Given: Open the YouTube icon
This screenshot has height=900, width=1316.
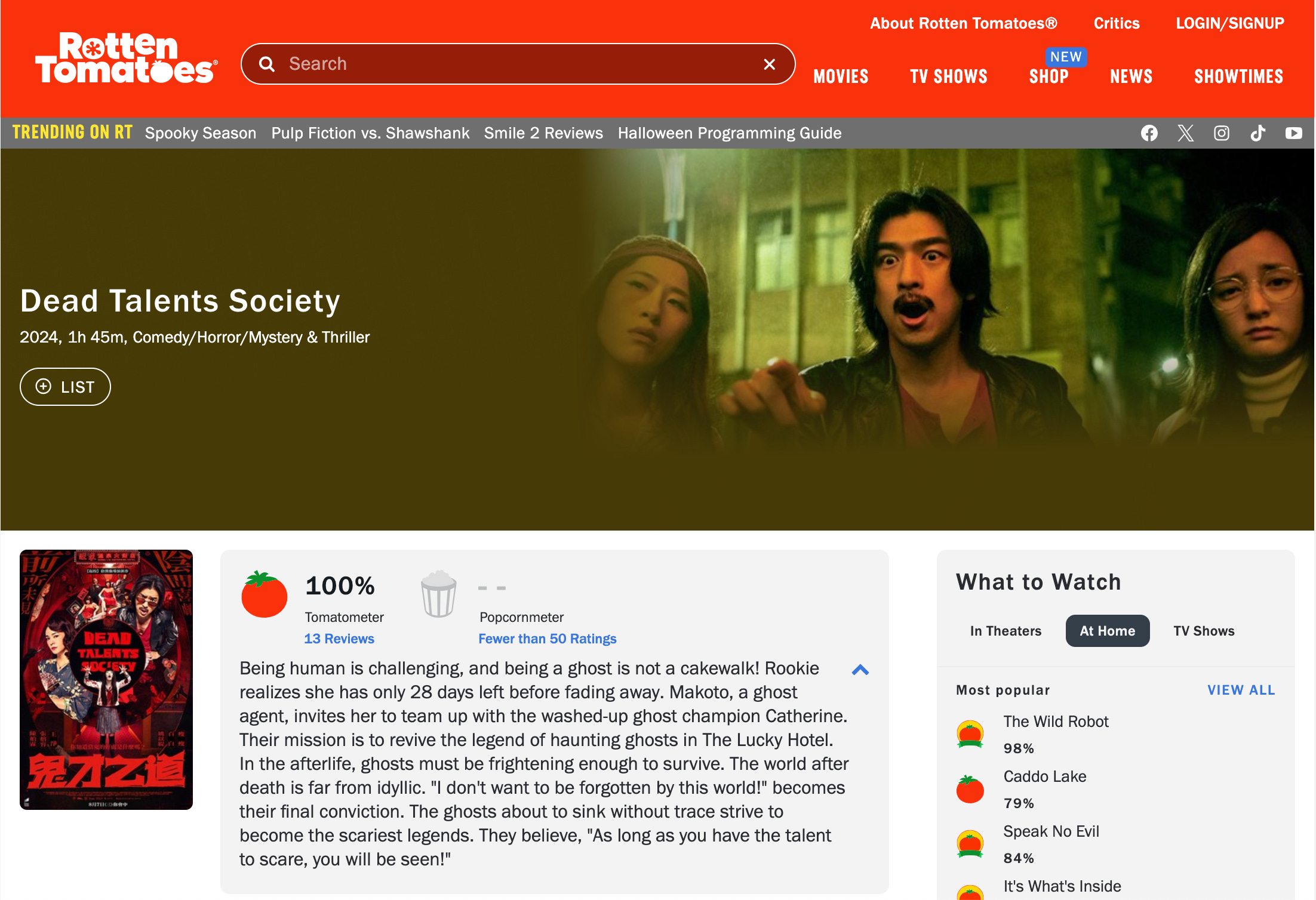Looking at the screenshot, I should [x=1294, y=133].
